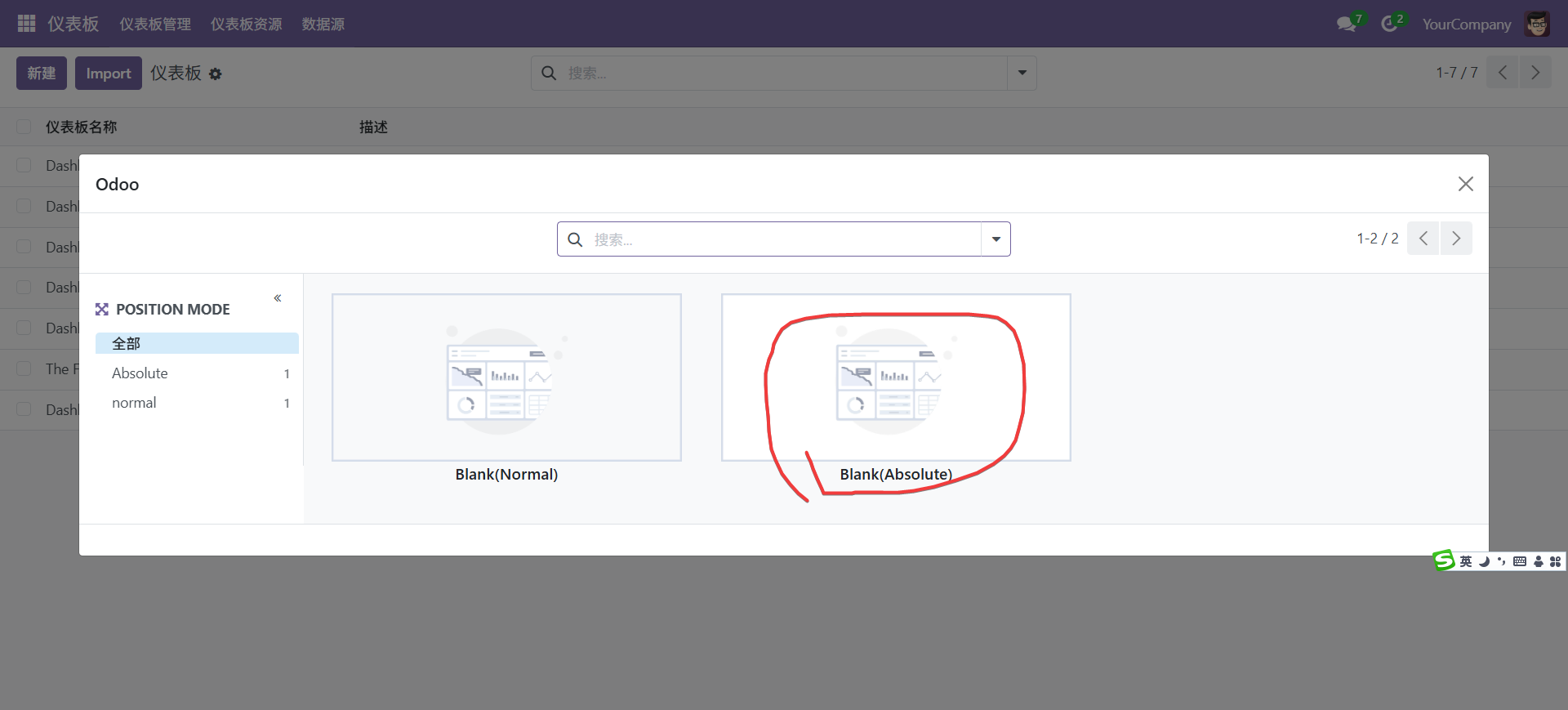1568x710 pixels.
Task: Open the activities clock icon
Action: [1389, 25]
